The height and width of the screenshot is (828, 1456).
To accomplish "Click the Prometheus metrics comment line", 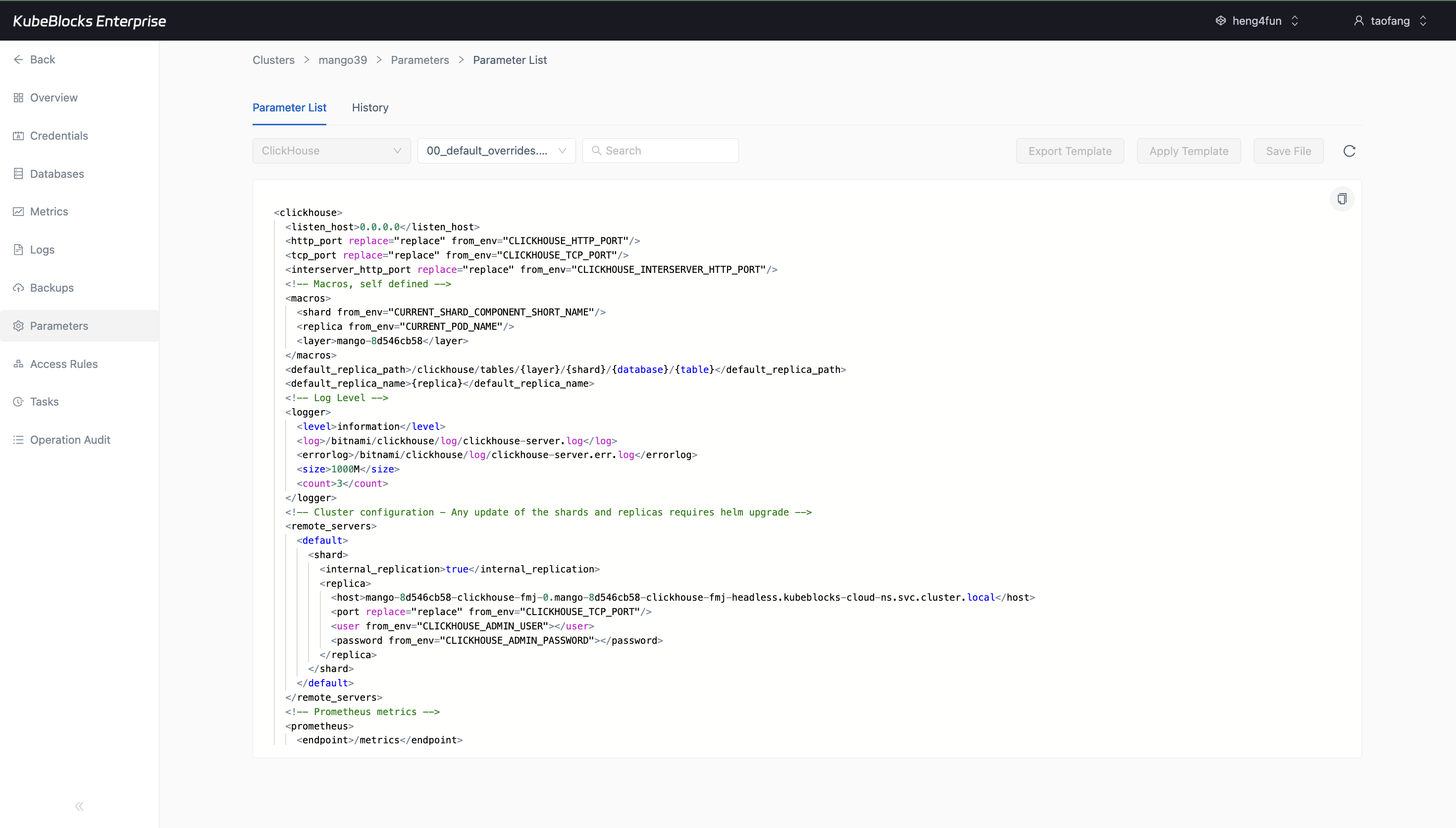I will click(x=362, y=712).
